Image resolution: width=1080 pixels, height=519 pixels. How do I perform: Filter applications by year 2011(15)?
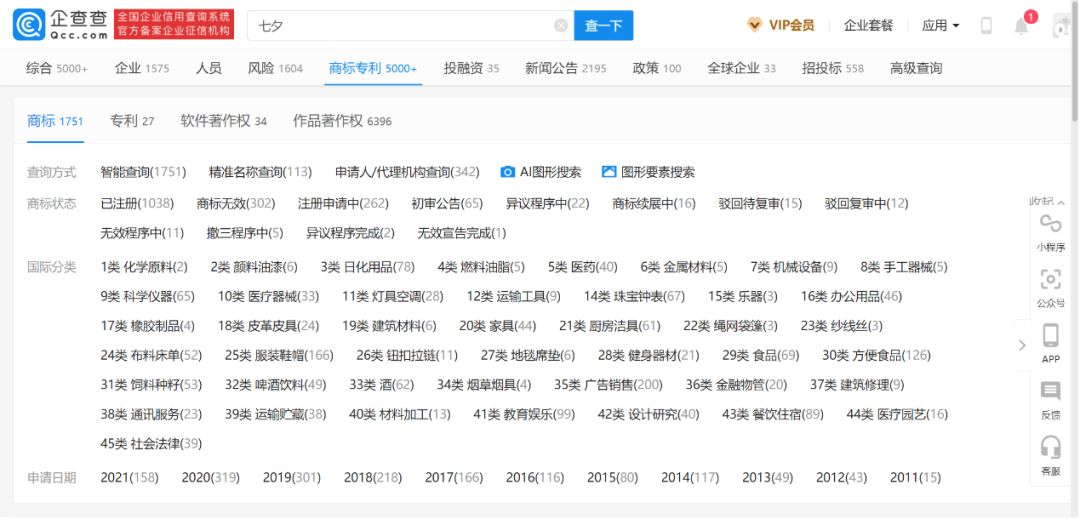pos(915,478)
